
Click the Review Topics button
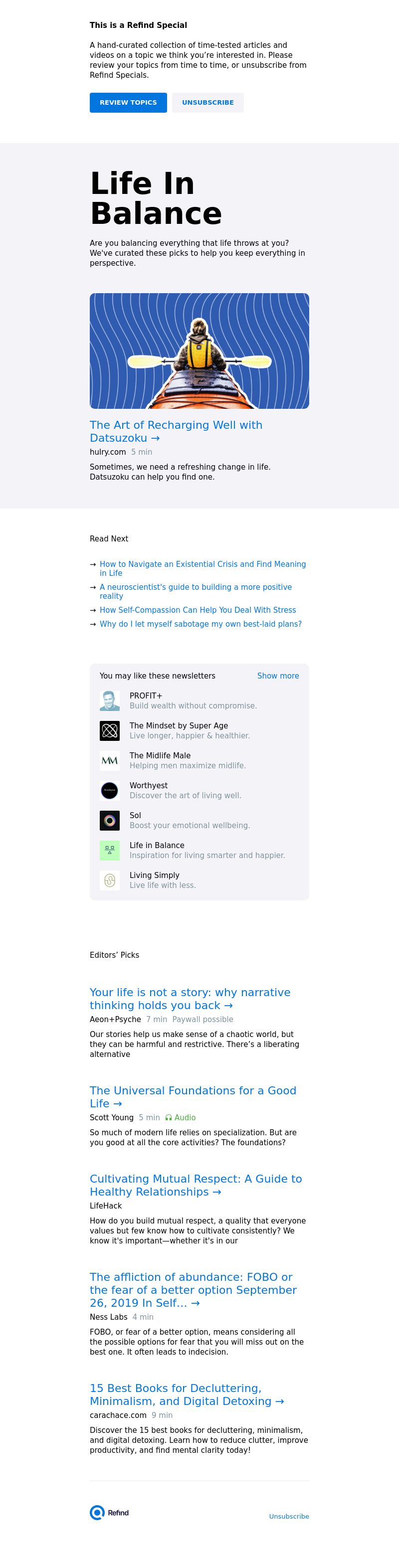tap(128, 102)
